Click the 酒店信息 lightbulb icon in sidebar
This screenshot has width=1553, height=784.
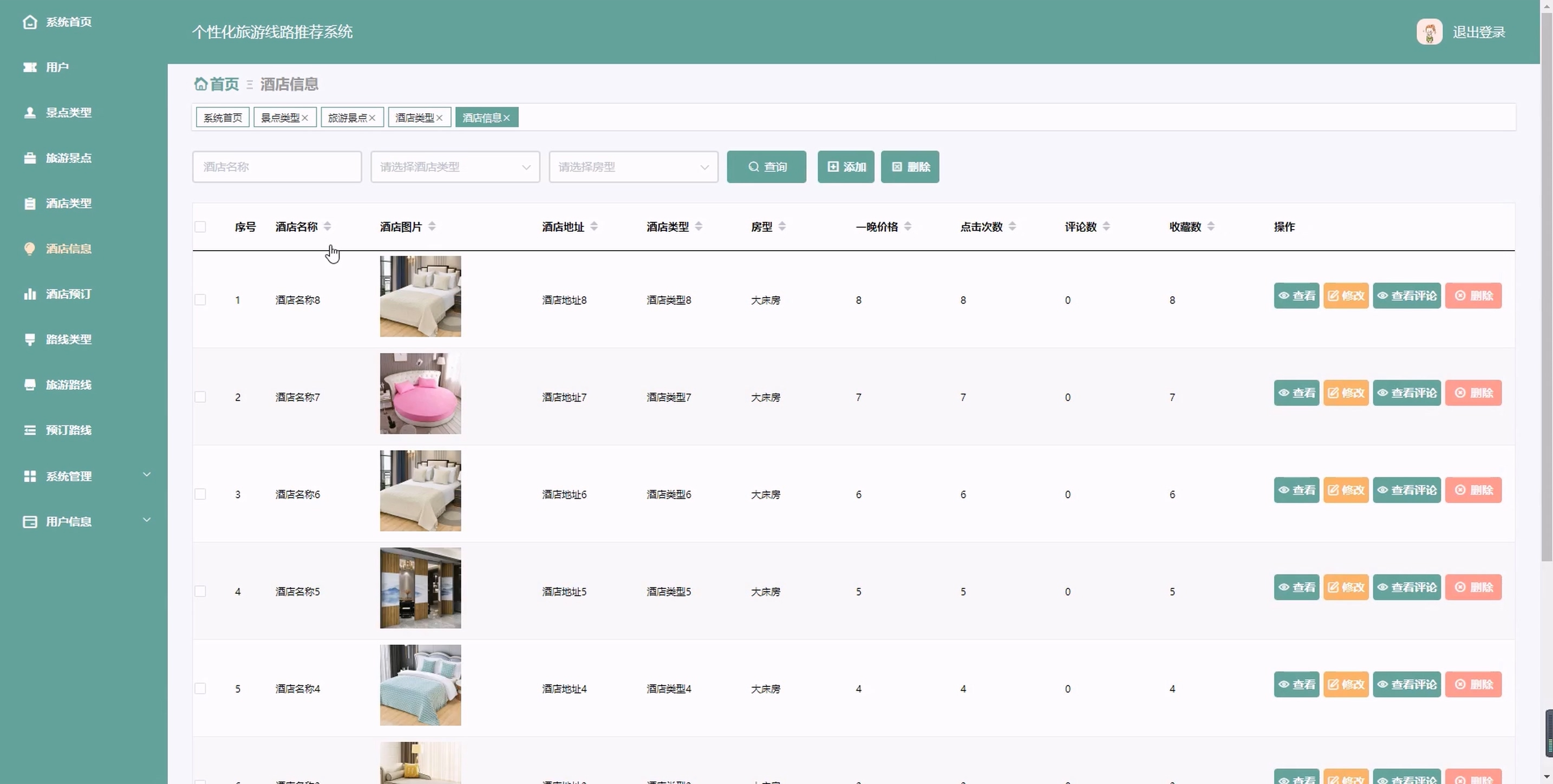click(30, 249)
